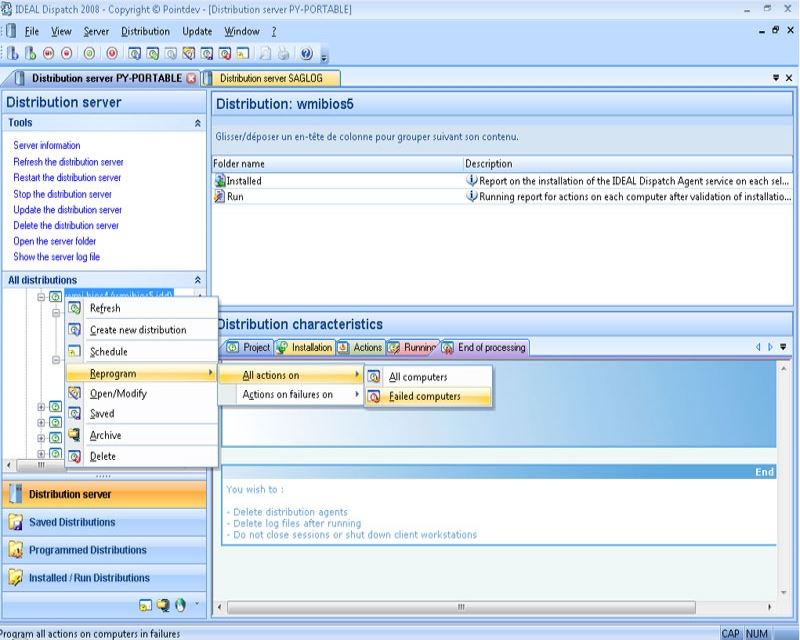Open the End of processing tab
Viewport: 800px width, 640px height.
click(x=490, y=348)
